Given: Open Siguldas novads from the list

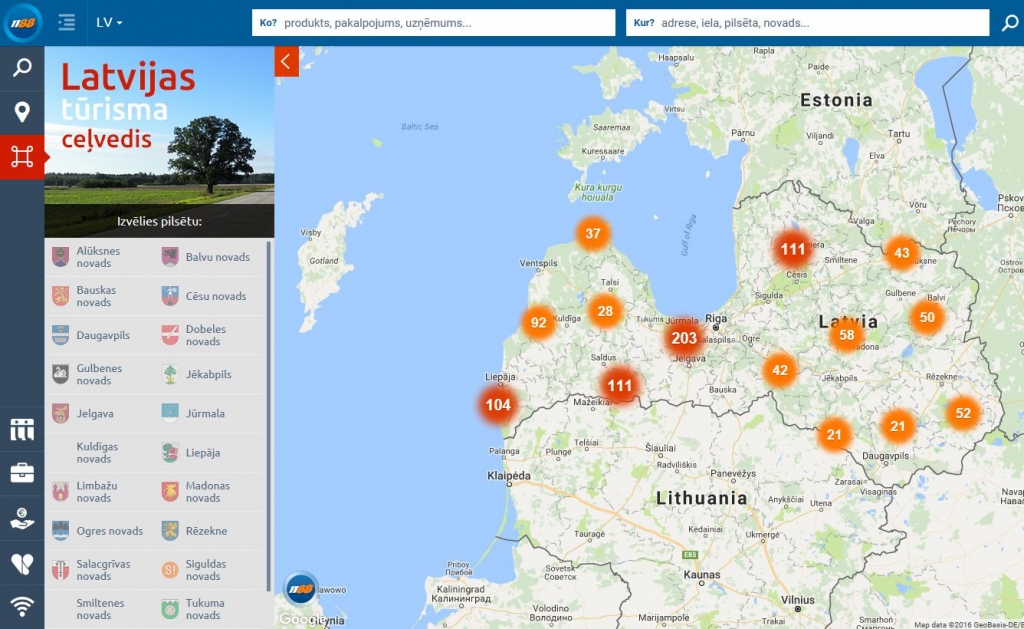Looking at the screenshot, I should tap(205, 570).
